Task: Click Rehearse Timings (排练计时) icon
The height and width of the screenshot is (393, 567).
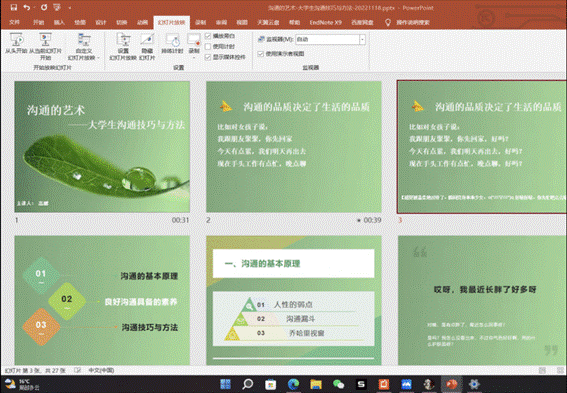Action: [172, 44]
